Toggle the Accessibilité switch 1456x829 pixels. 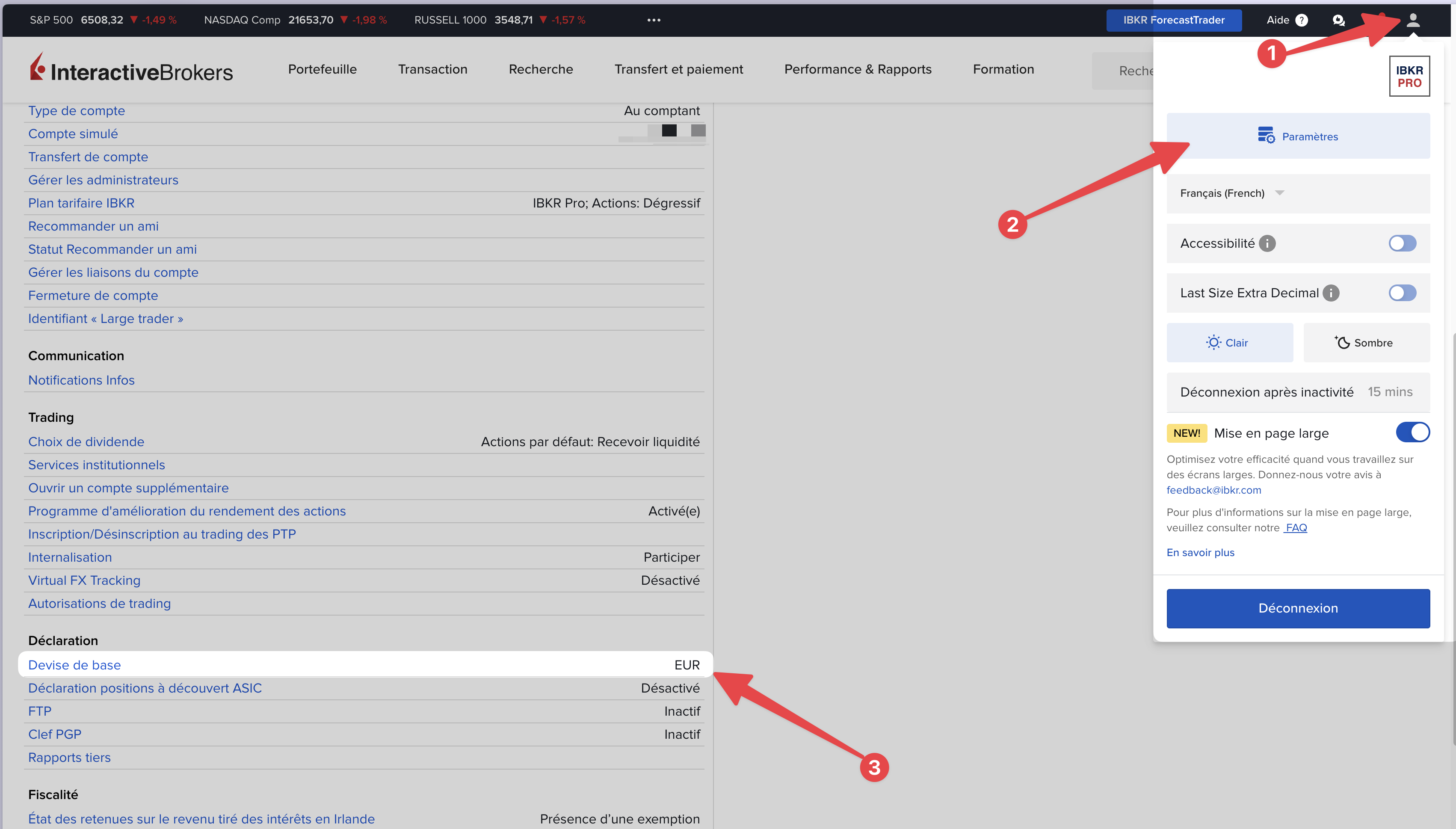click(x=1402, y=244)
